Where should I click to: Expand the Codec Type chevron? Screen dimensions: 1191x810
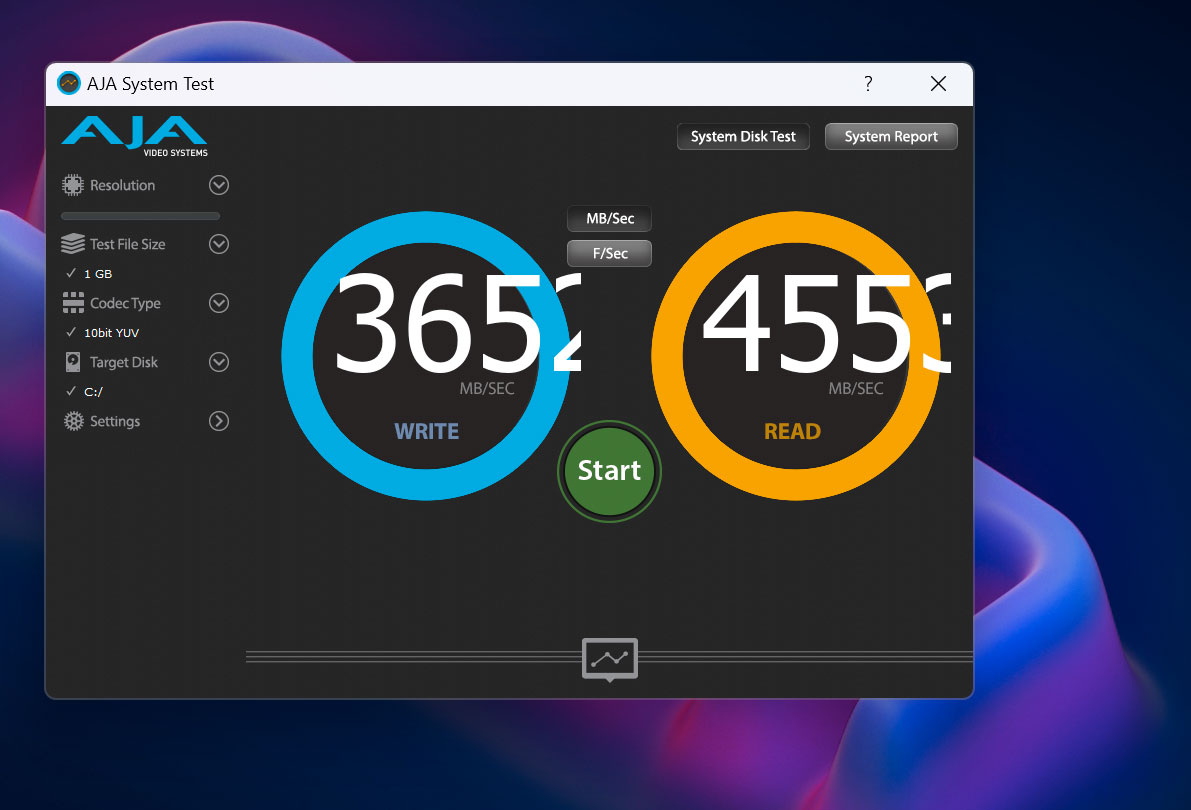pyautogui.click(x=219, y=303)
